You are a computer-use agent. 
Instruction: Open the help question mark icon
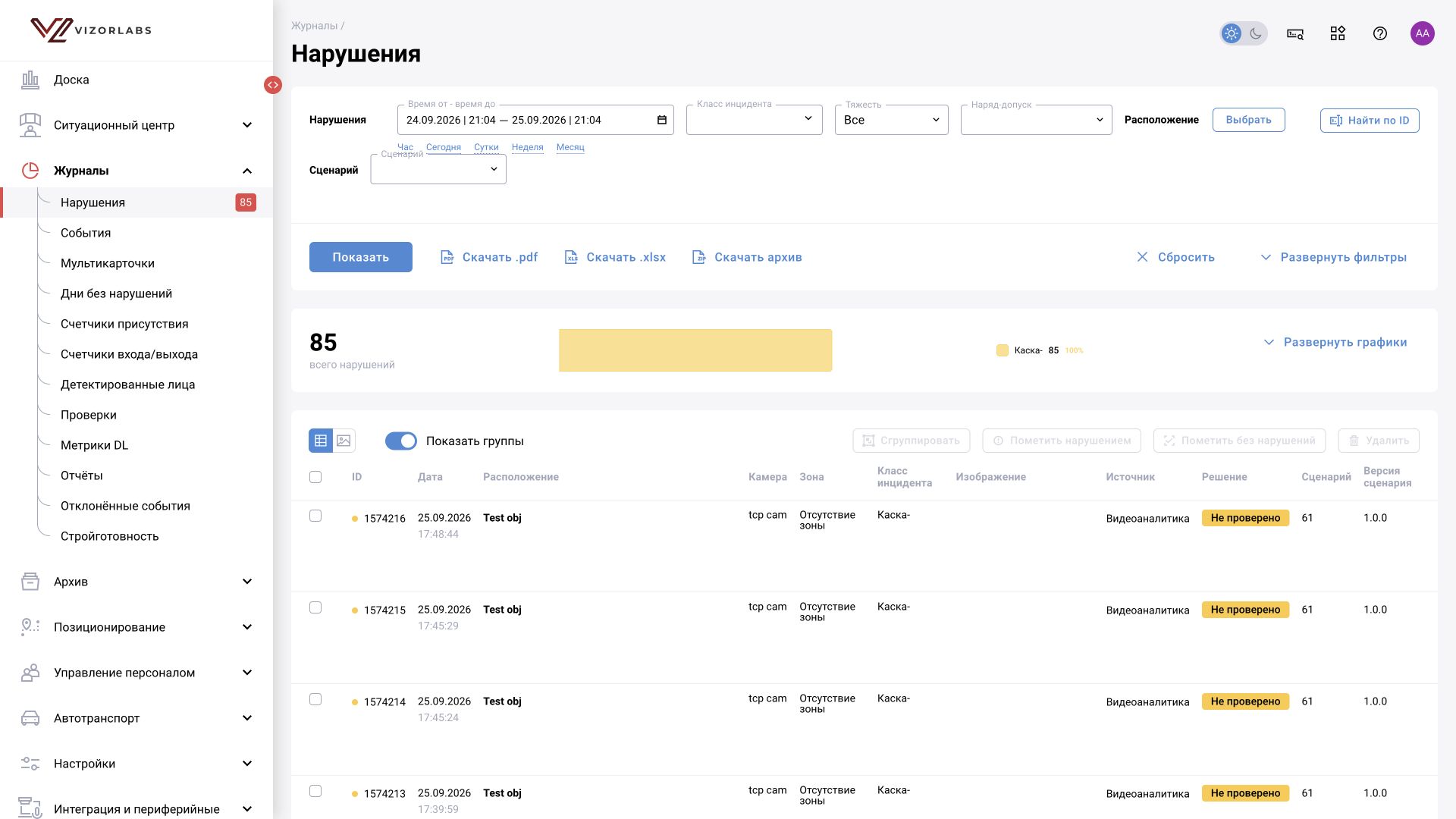1380,33
